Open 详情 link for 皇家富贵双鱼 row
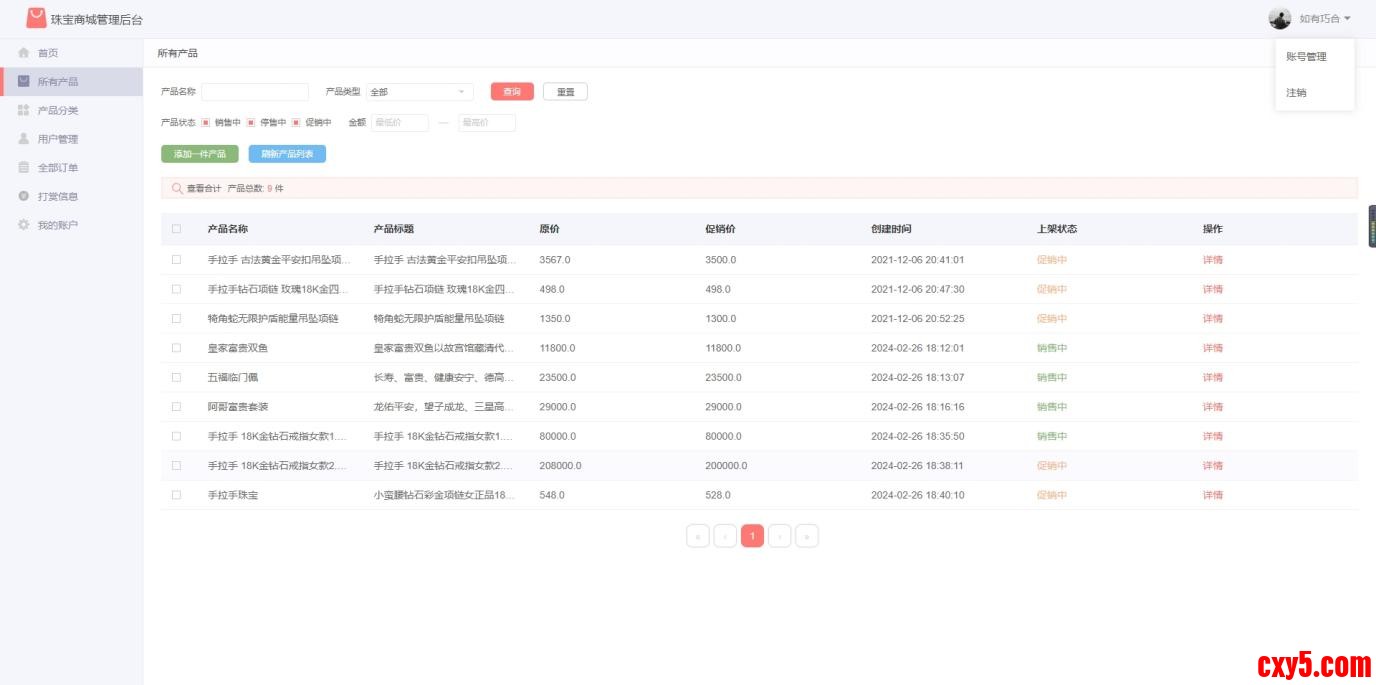1376x685 pixels. click(1212, 348)
